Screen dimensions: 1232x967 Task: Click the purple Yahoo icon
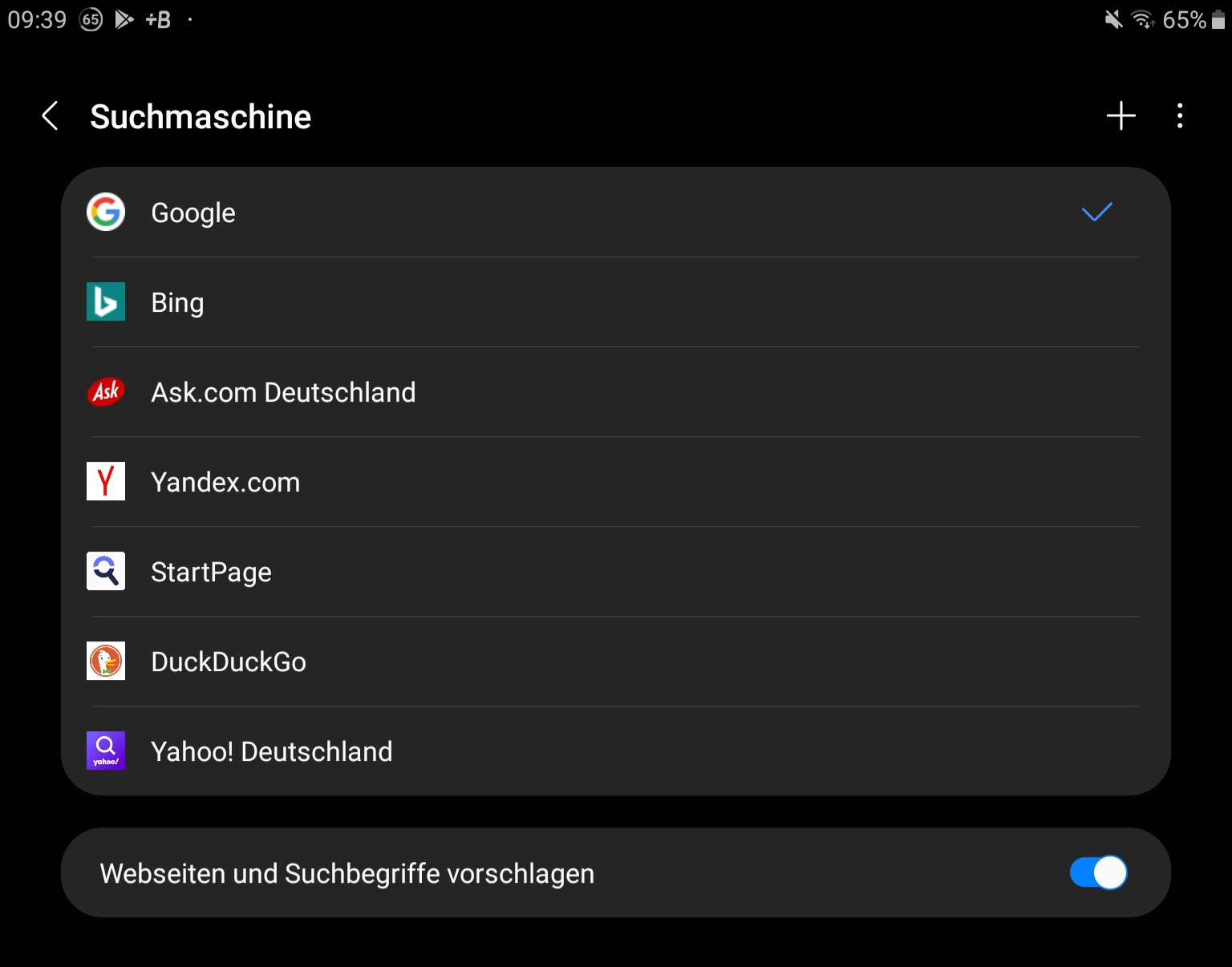[106, 751]
